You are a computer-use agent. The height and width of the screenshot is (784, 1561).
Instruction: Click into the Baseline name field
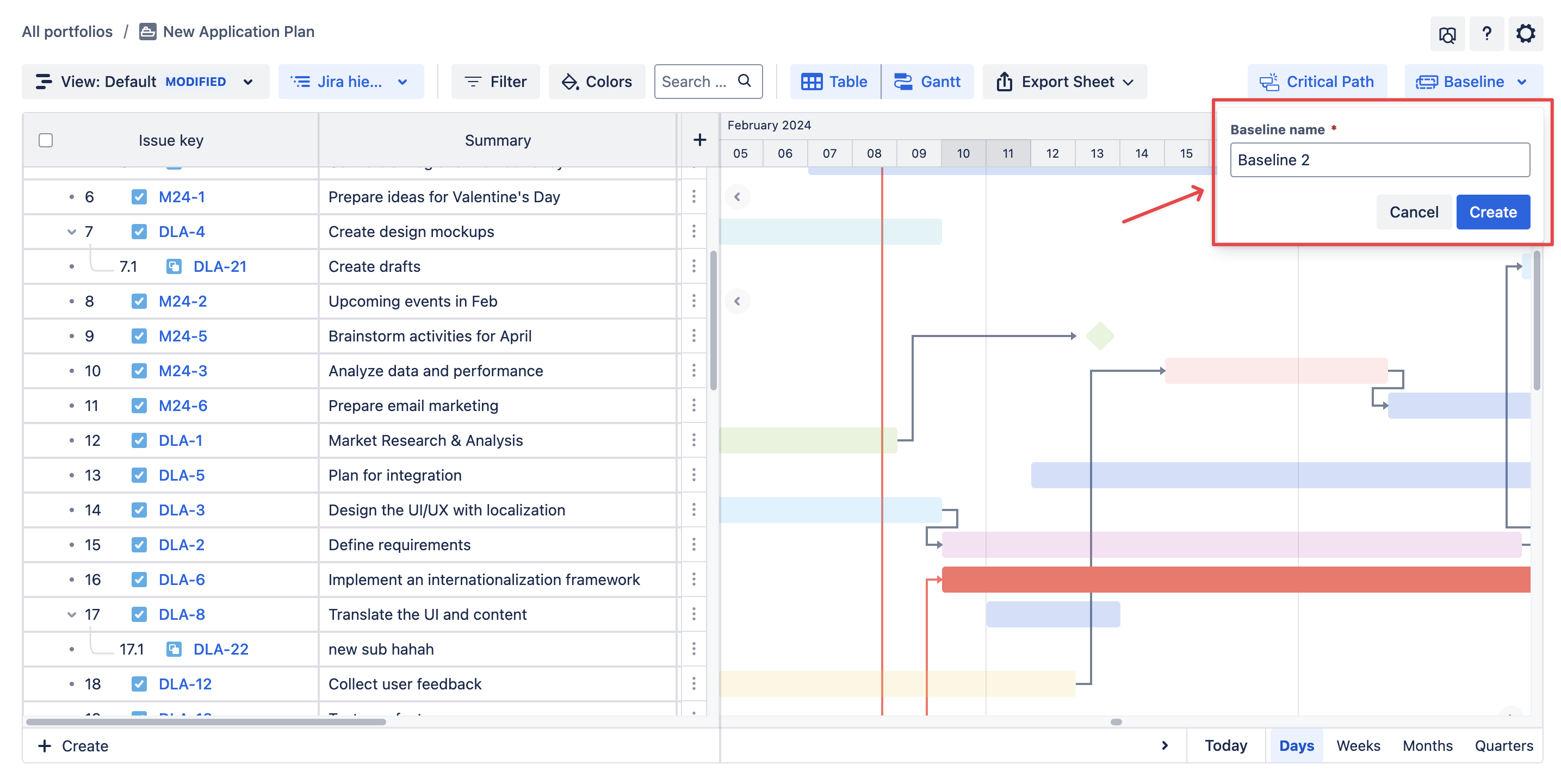[x=1379, y=160]
